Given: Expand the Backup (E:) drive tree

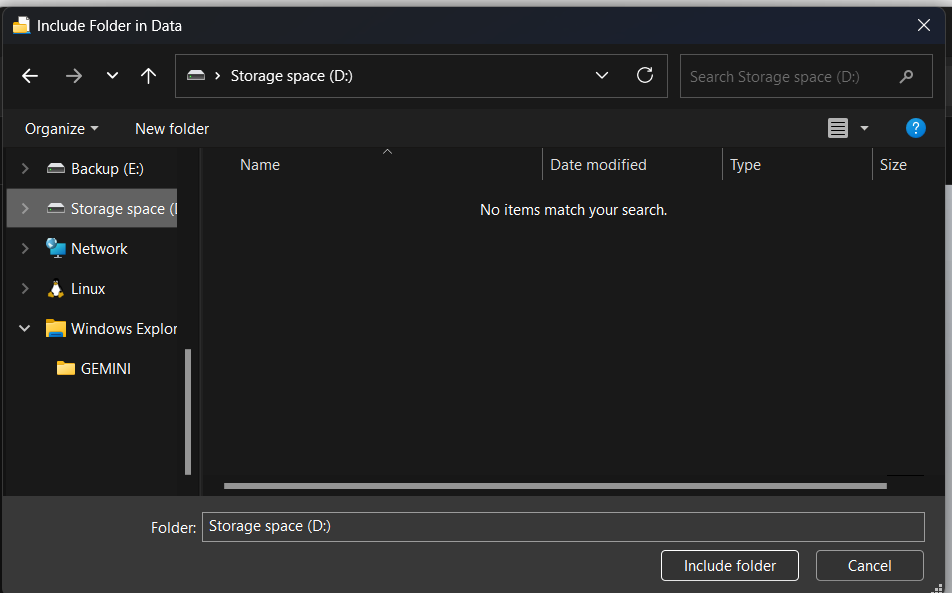Looking at the screenshot, I should (x=25, y=169).
